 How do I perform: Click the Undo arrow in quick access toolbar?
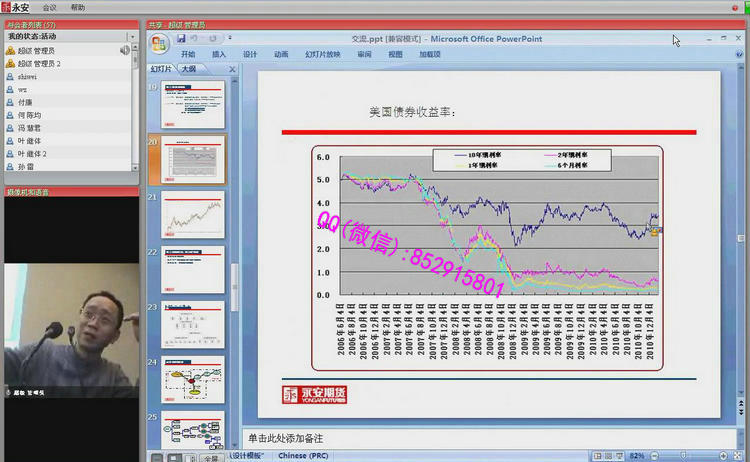(195, 38)
